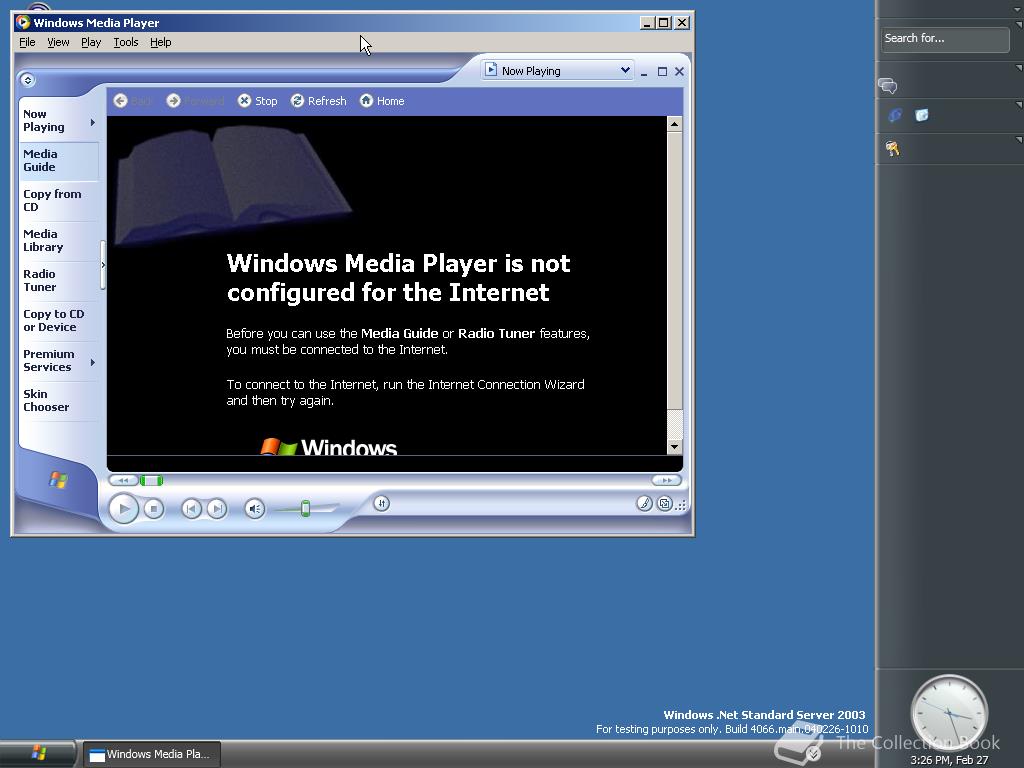Click the Play button in the player controls
The height and width of the screenshot is (768, 1024).
pyautogui.click(x=123, y=509)
